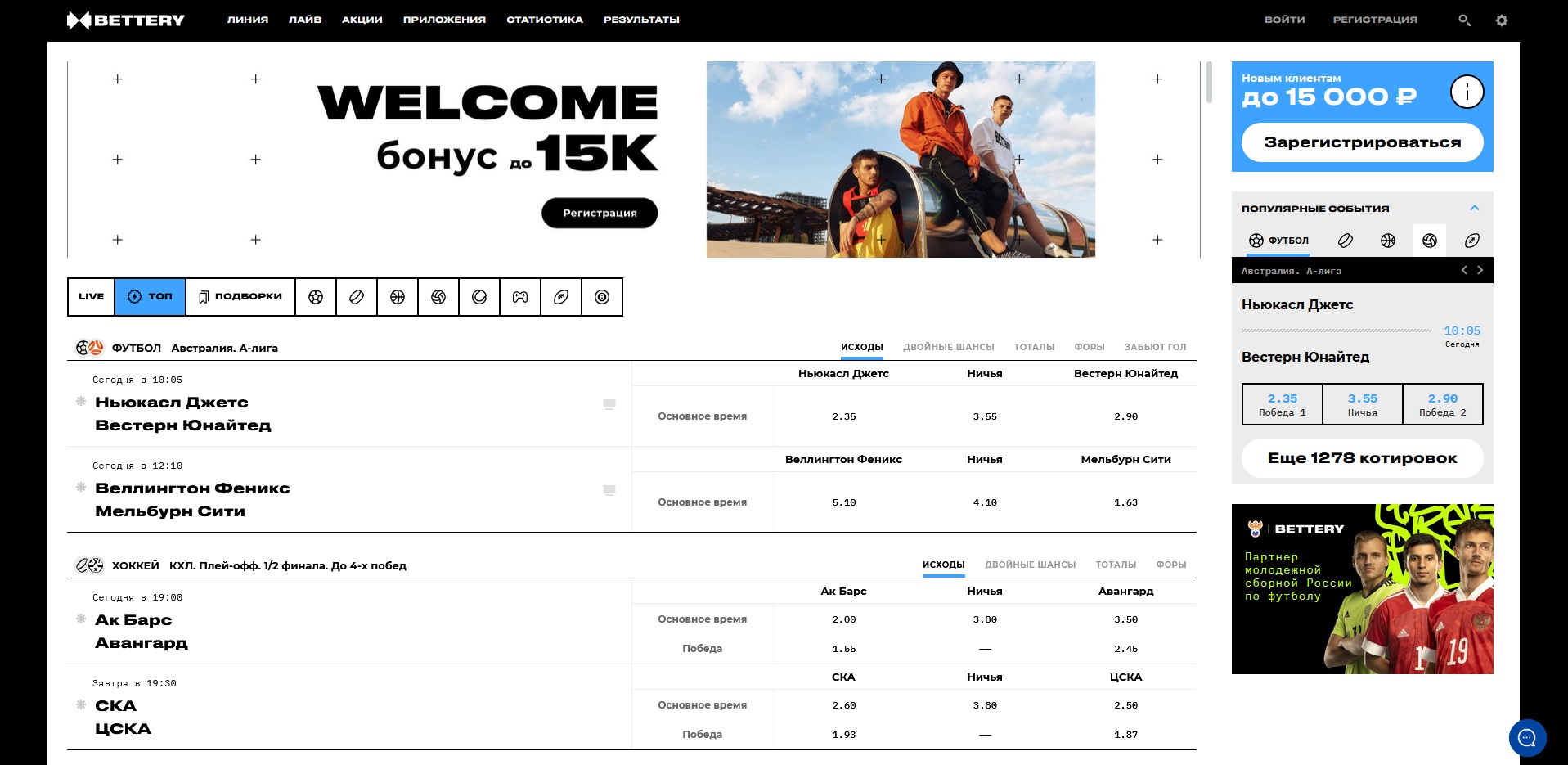Viewport: 1568px width, 765px height.
Task: Click РЕГИСТРАЦИЯ in the header
Action: 1375,20
